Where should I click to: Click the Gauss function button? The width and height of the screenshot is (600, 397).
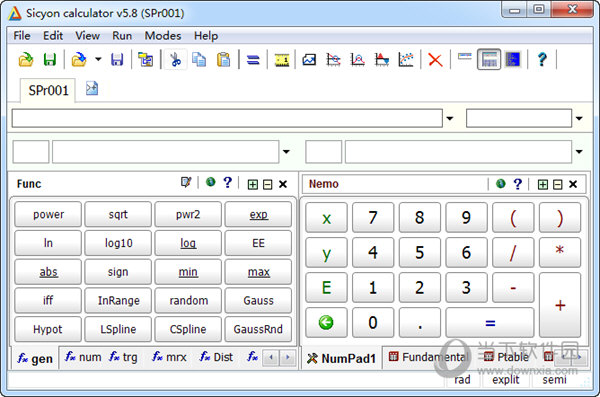258,301
